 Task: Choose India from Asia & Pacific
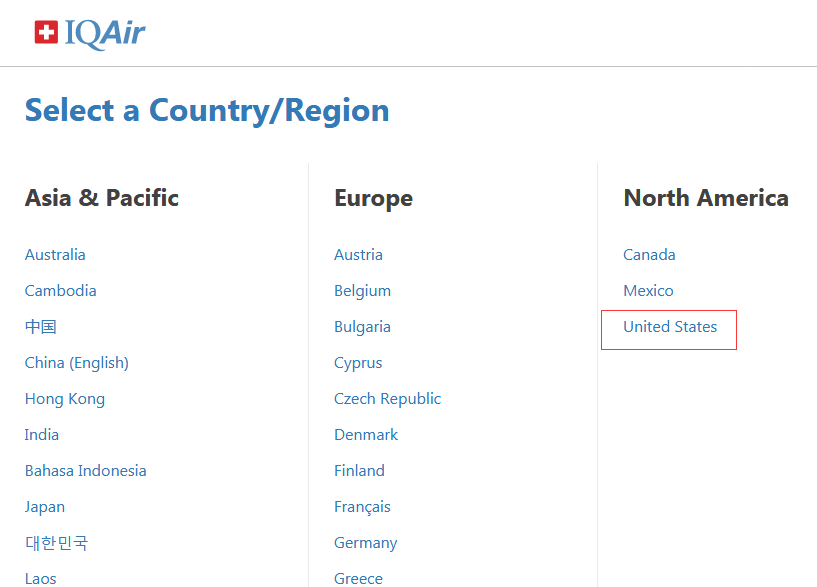pos(42,435)
